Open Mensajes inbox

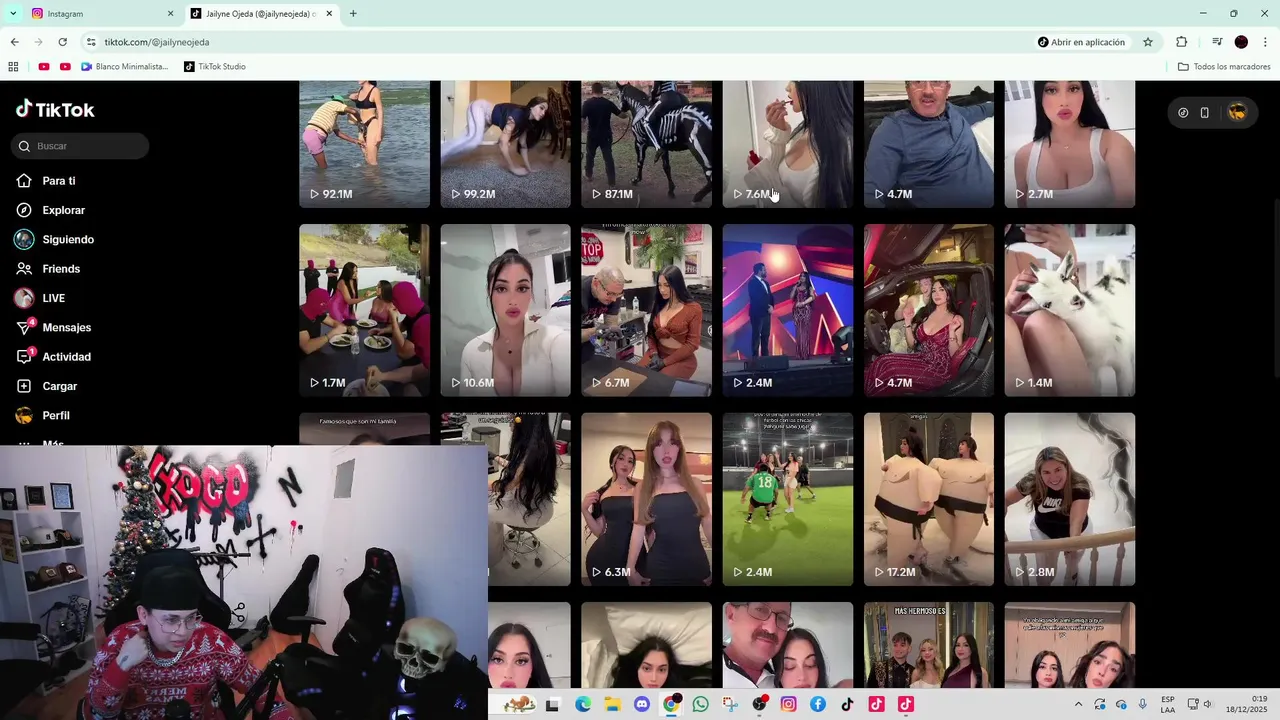click(x=66, y=328)
